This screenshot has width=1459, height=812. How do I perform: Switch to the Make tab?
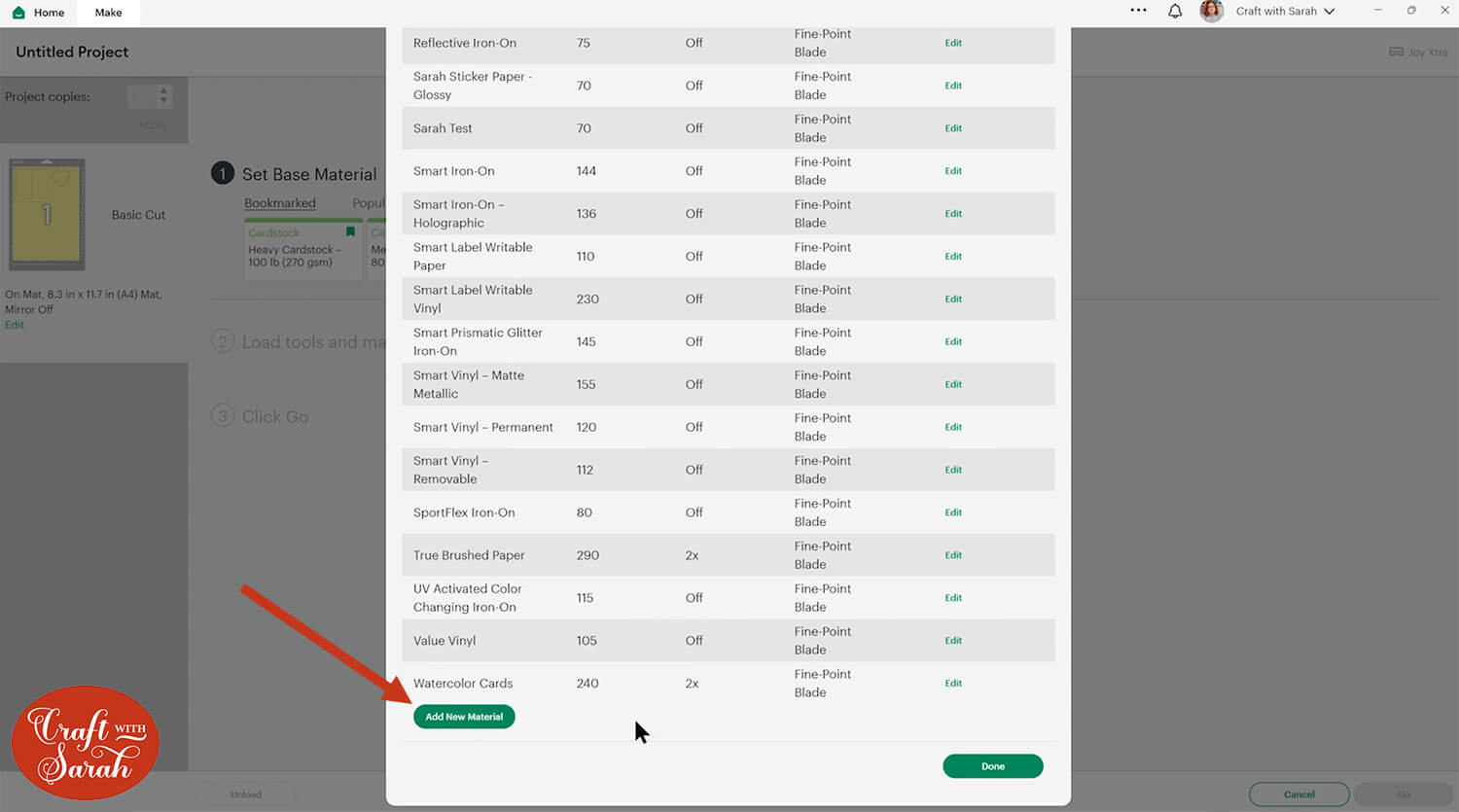108,13
